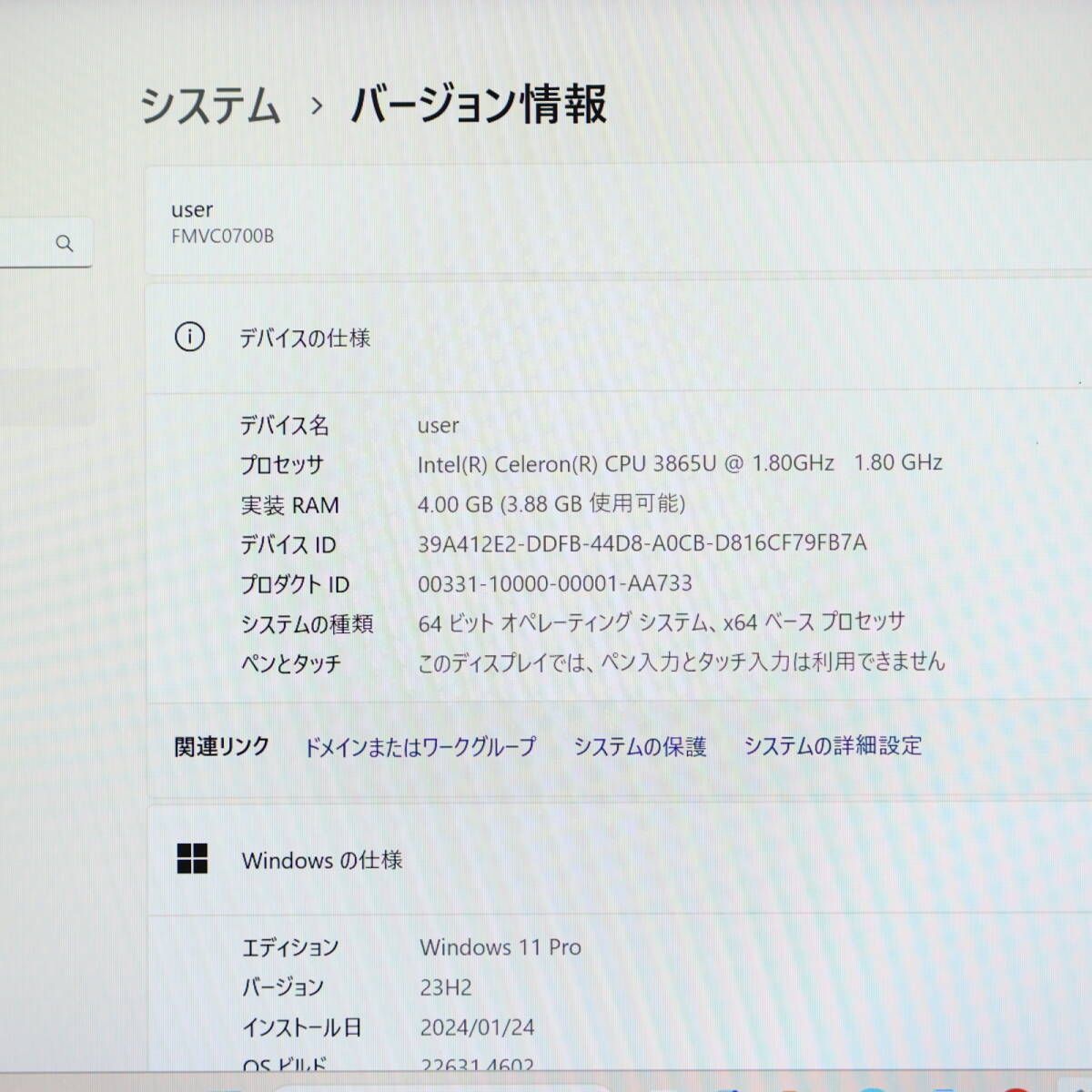Click the デバイス ID label
Viewport: 1092px width, 1092px height.
click(288, 545)
